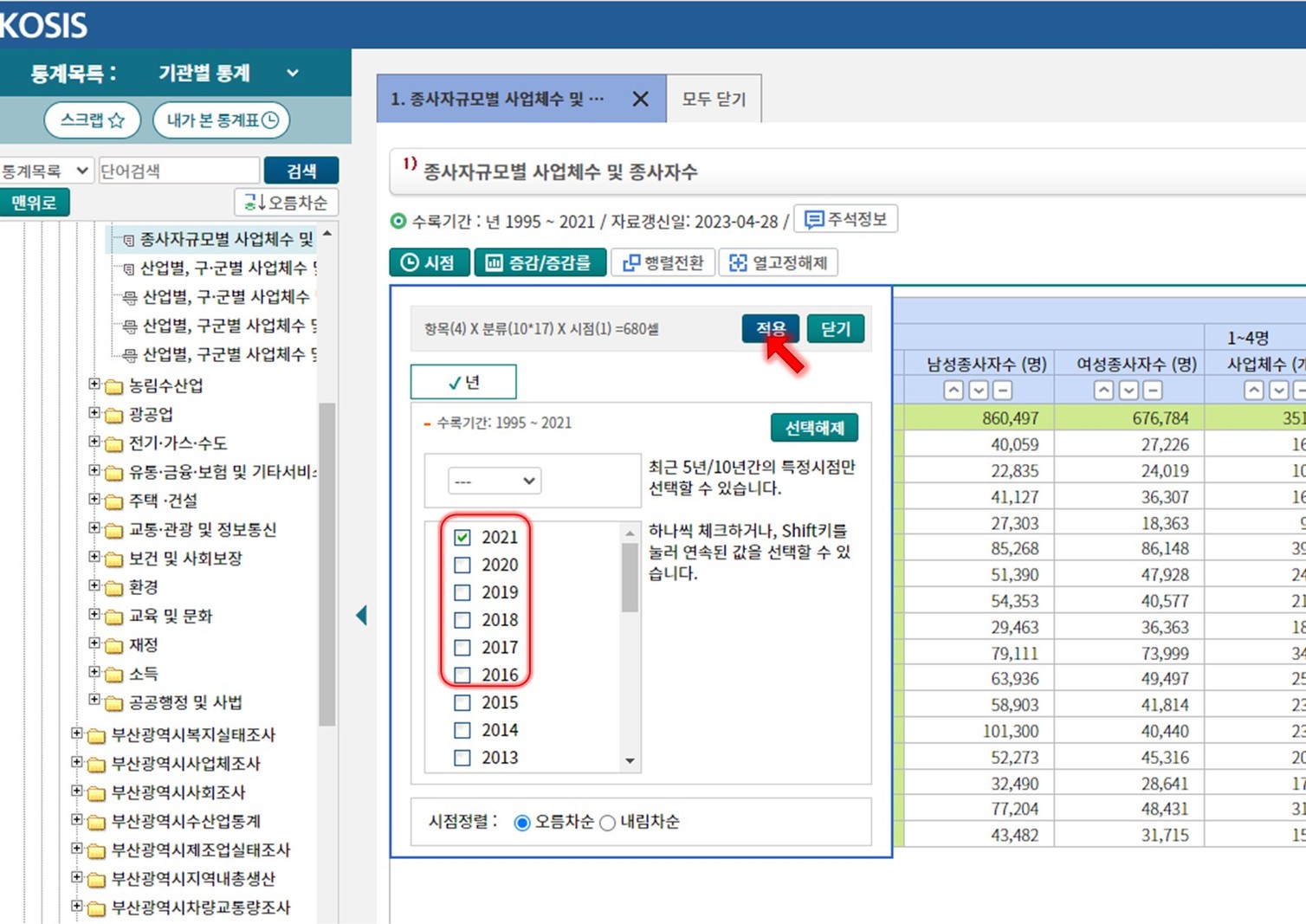Collapse left panel with triangle arrow

pos(362,616)
